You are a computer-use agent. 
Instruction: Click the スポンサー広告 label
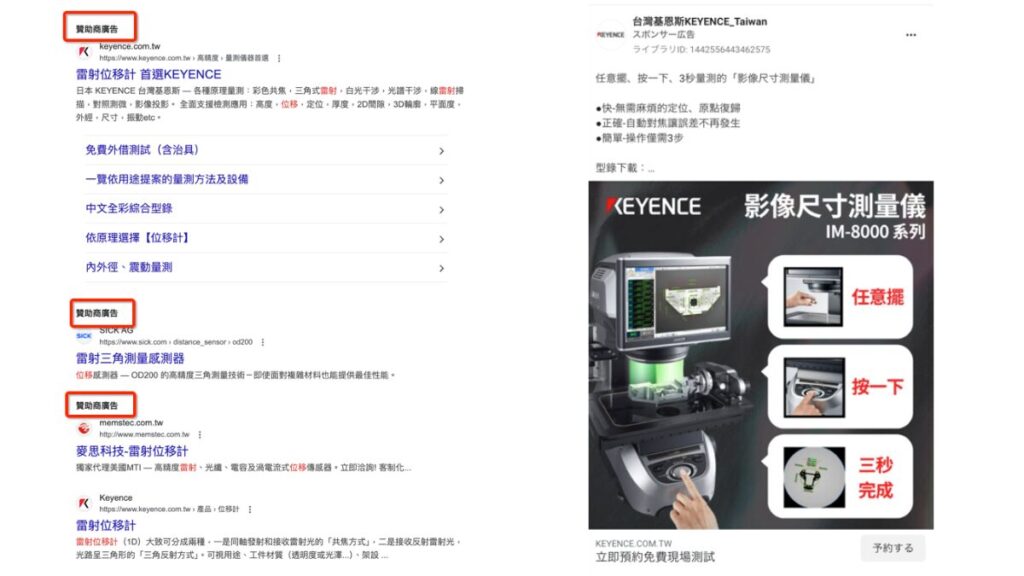point(664,35)
